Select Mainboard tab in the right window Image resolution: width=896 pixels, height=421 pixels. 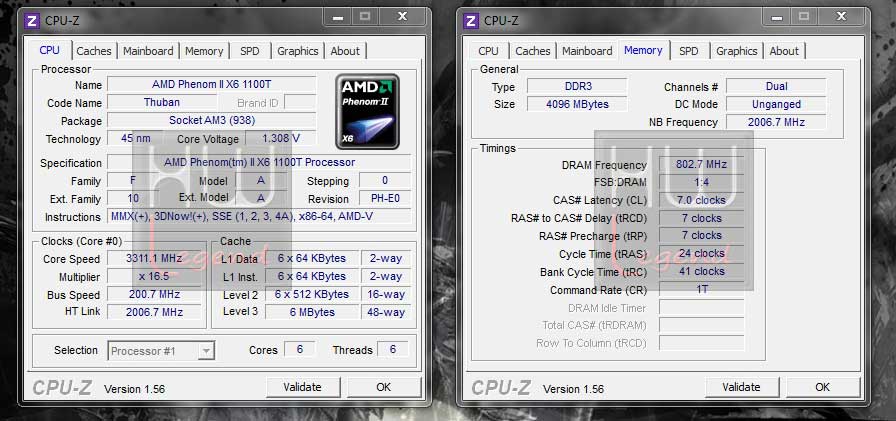tap(587, 51)
